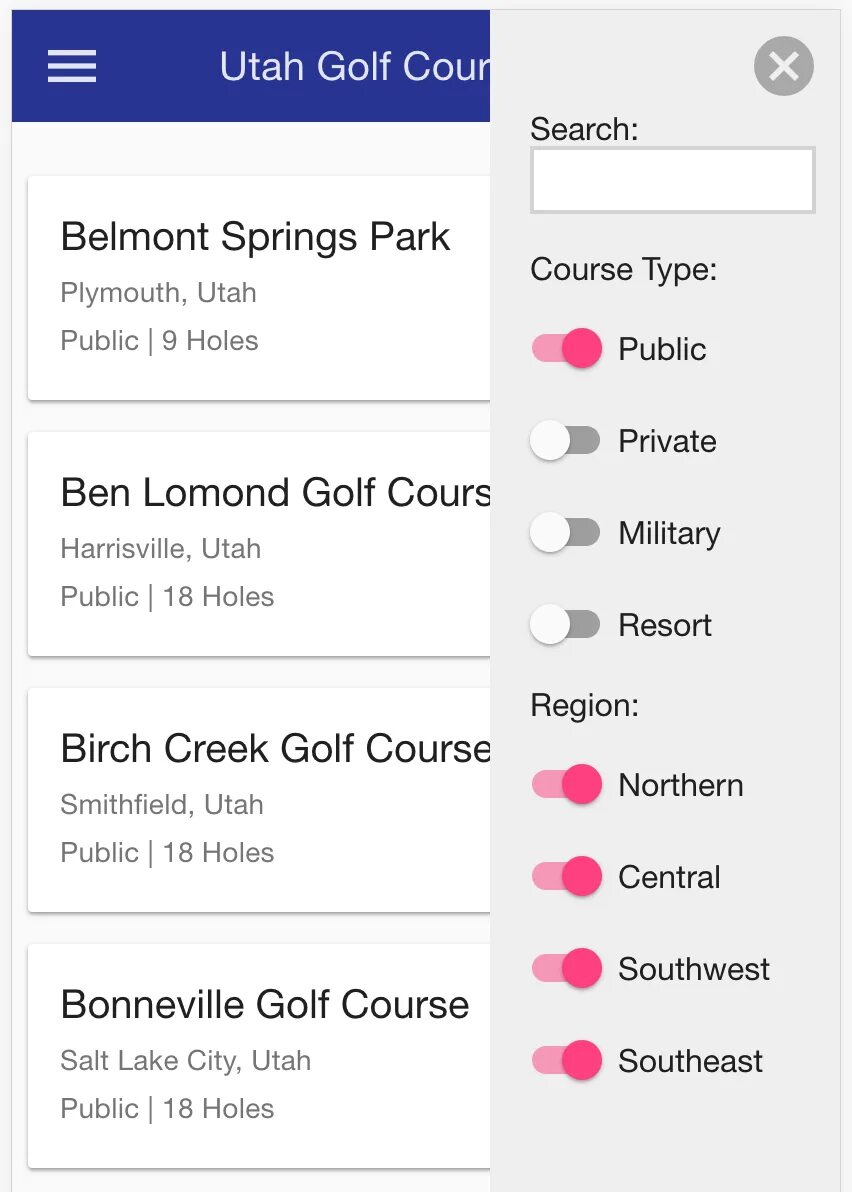Turn off the Northern region toggle
Viewport: 852px width, 1192px height.
coord(567,785)
